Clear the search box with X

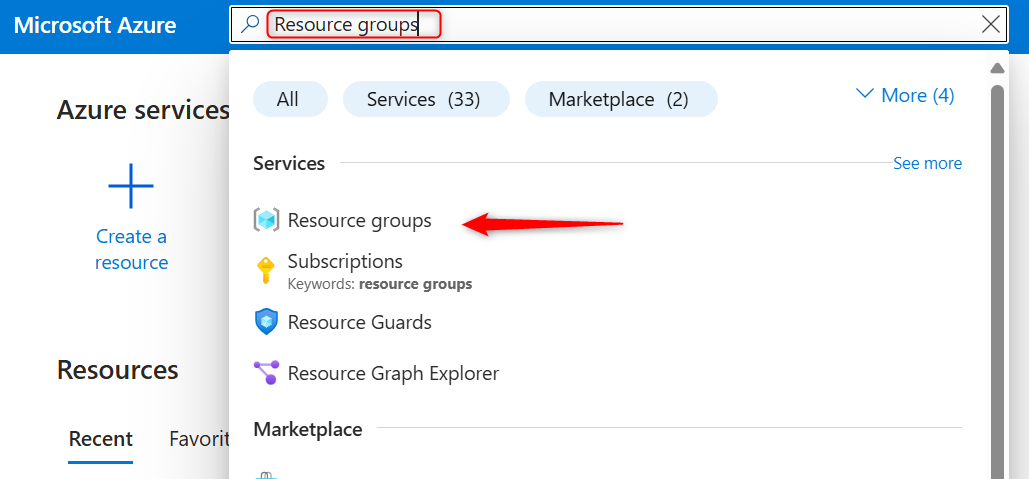[991, 25]
